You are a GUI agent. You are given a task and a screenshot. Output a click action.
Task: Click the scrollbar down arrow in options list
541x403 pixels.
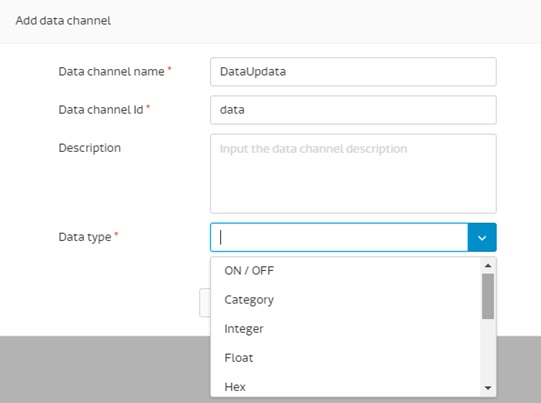click(488, 388)
